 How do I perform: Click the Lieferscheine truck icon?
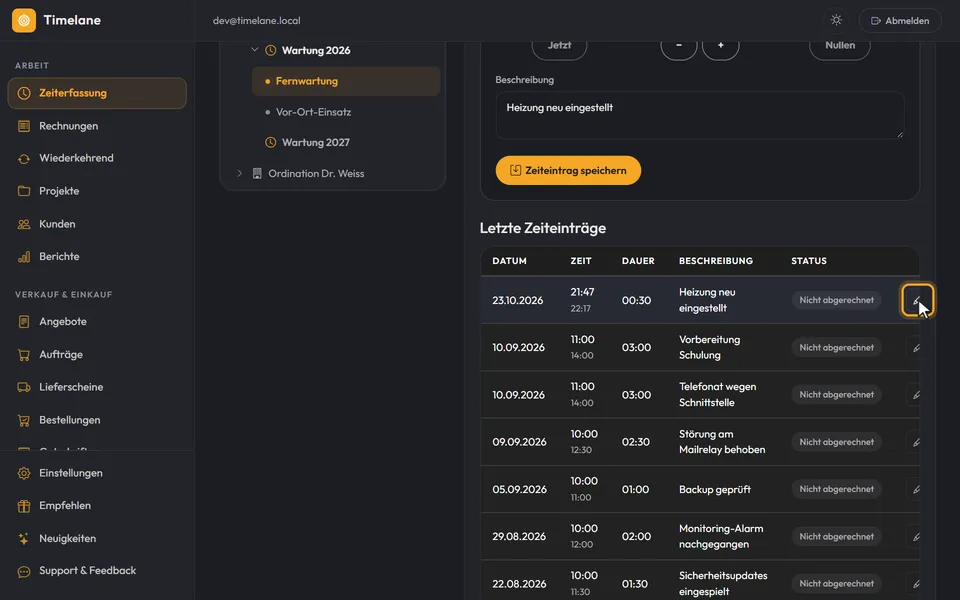pos(24,387)
